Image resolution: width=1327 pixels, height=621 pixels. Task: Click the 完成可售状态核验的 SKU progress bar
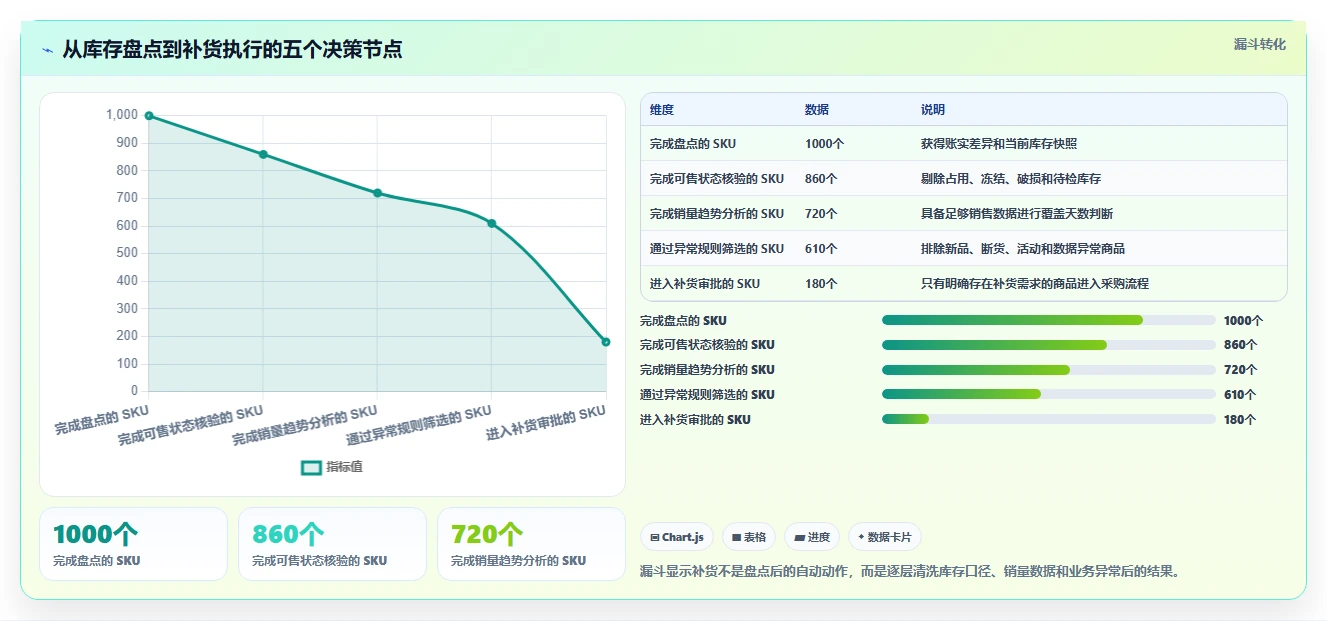1049,345
